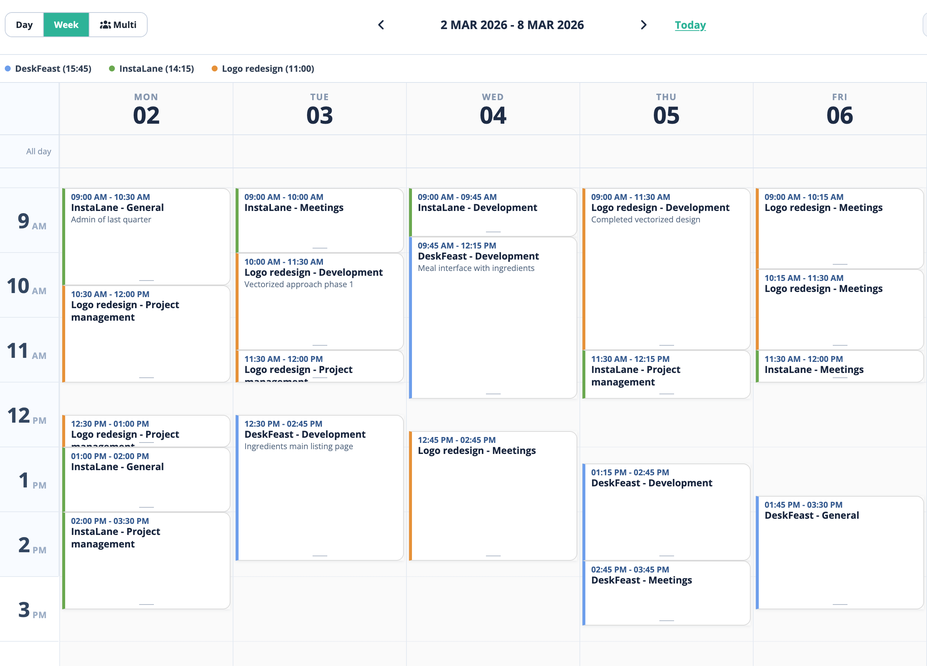Screen dimensions: 927x666
Task: Click 'Completed vectorized design' description
Action: coord(646,220)
